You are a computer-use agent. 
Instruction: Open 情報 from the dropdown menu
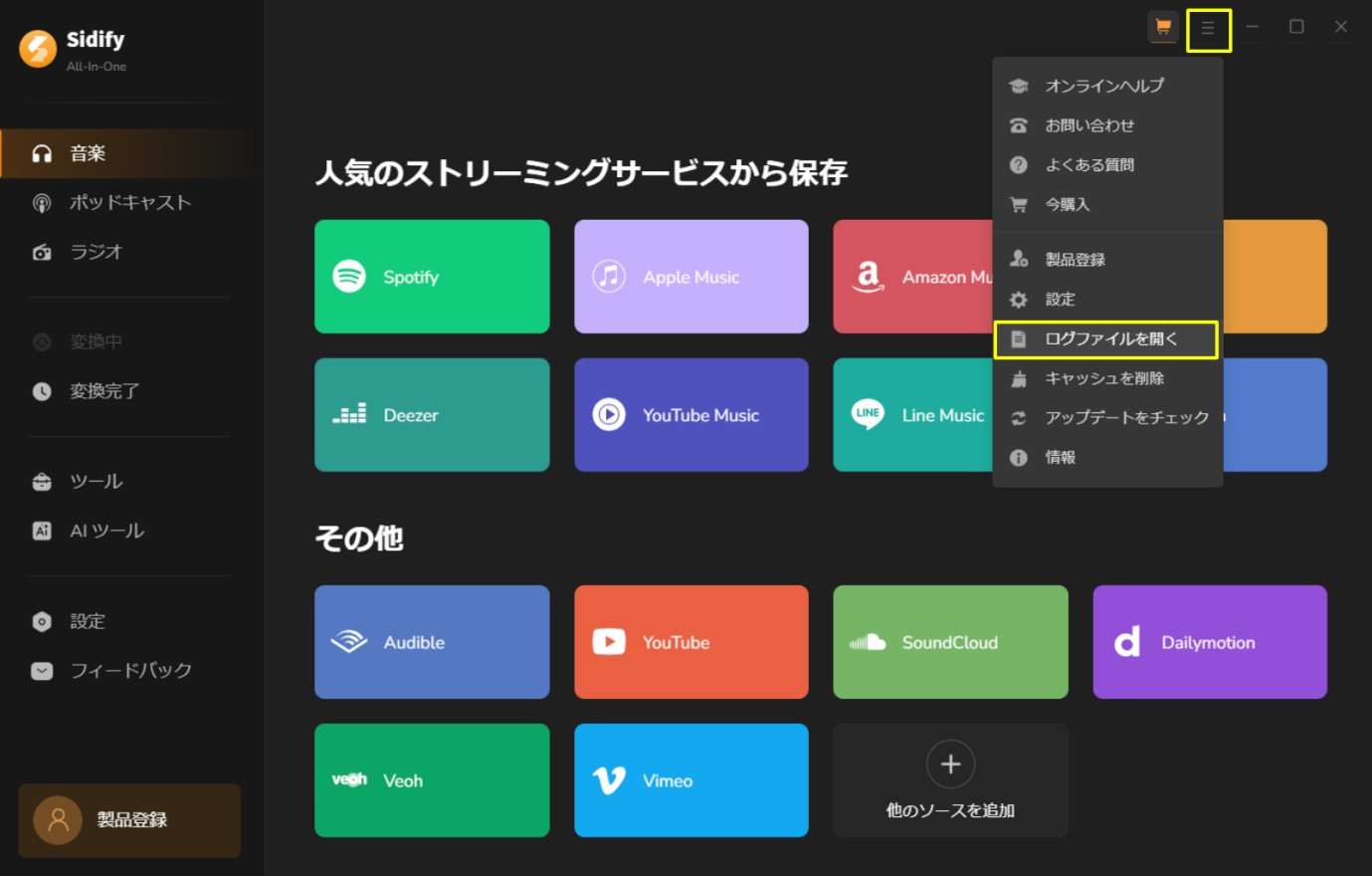1107,458
